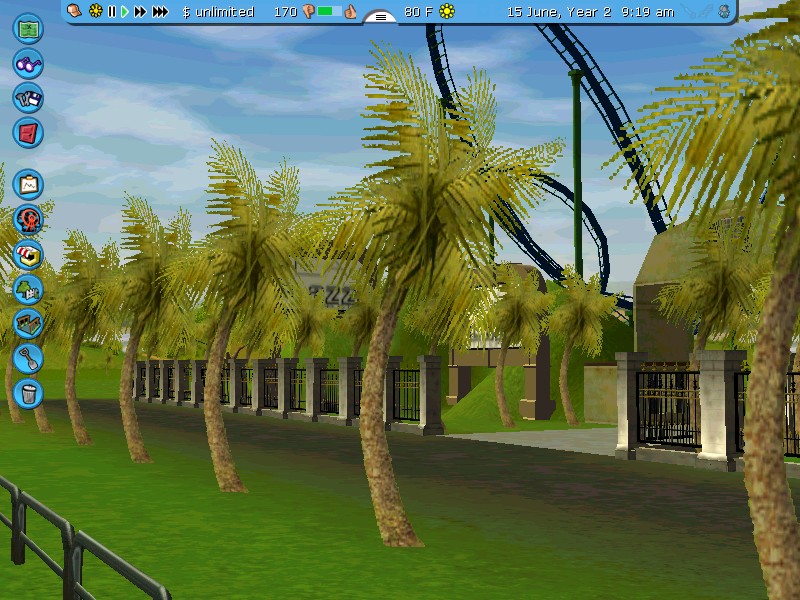The image size is (800, 600).
Task: Click the 9:19 am clock
Action: (x=648, y=12)
